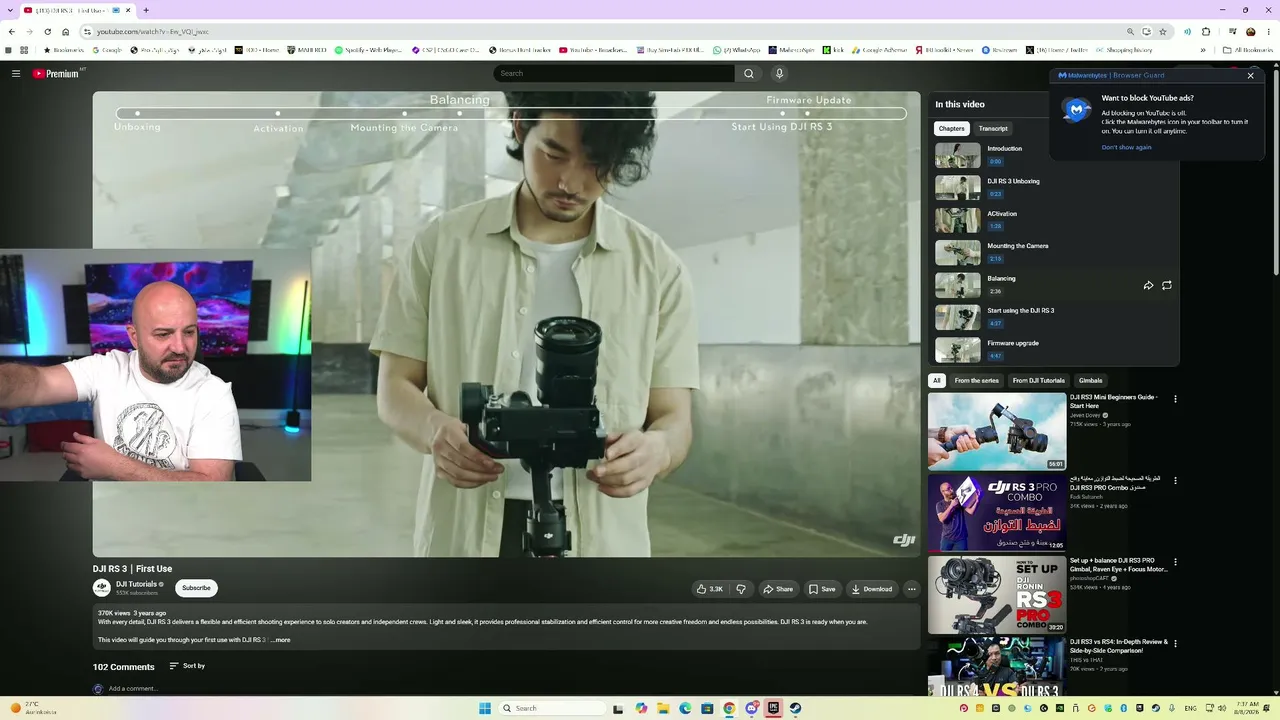
Task: Open the Spotify Web Player bookmark
Action: coord(368,50)
